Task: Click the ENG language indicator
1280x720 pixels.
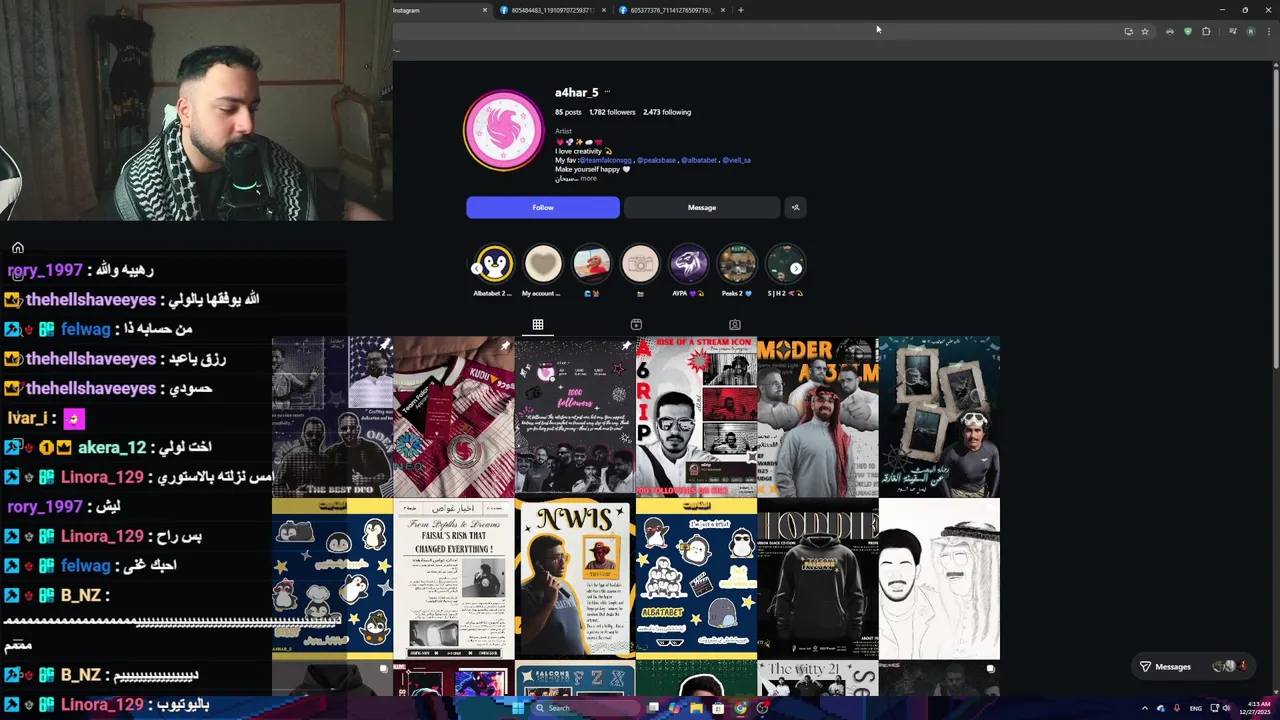Action: coord(1195,708)
